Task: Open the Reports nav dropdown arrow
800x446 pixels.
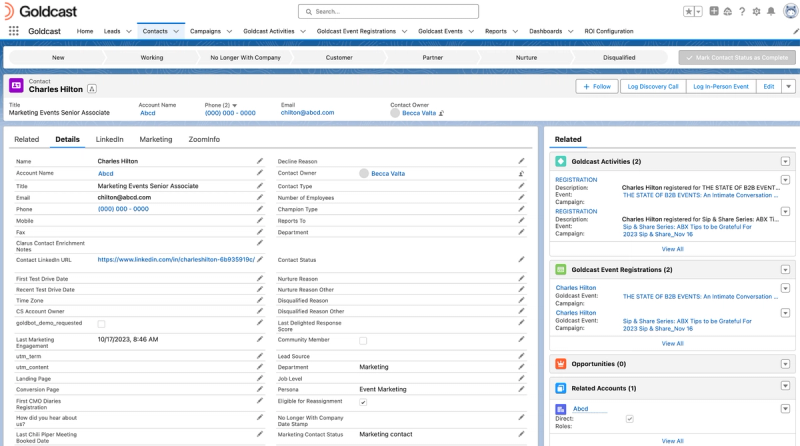Action: point(515,31)
